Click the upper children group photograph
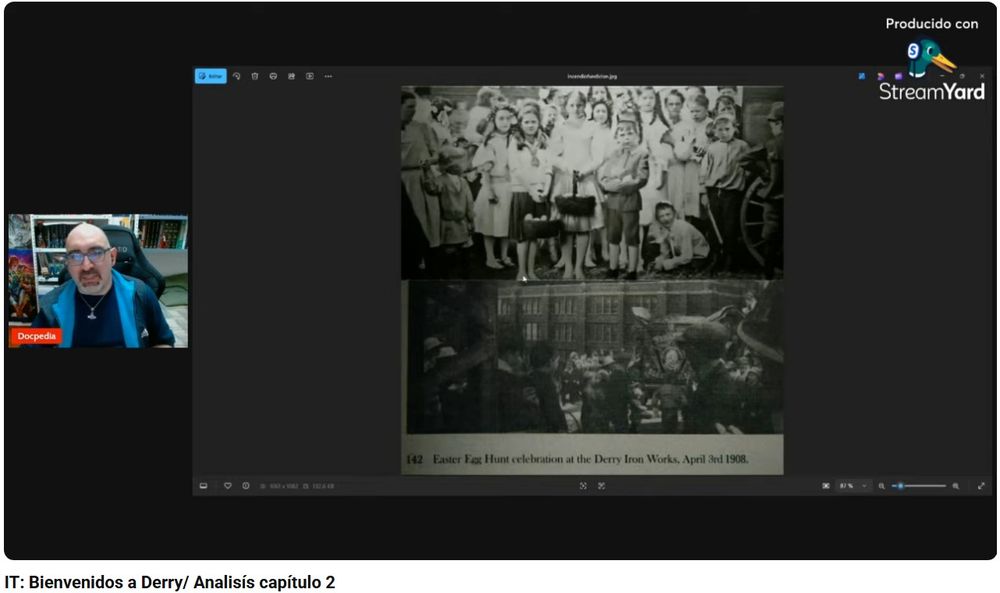The image size is (1000, 593). coord(592,183)
